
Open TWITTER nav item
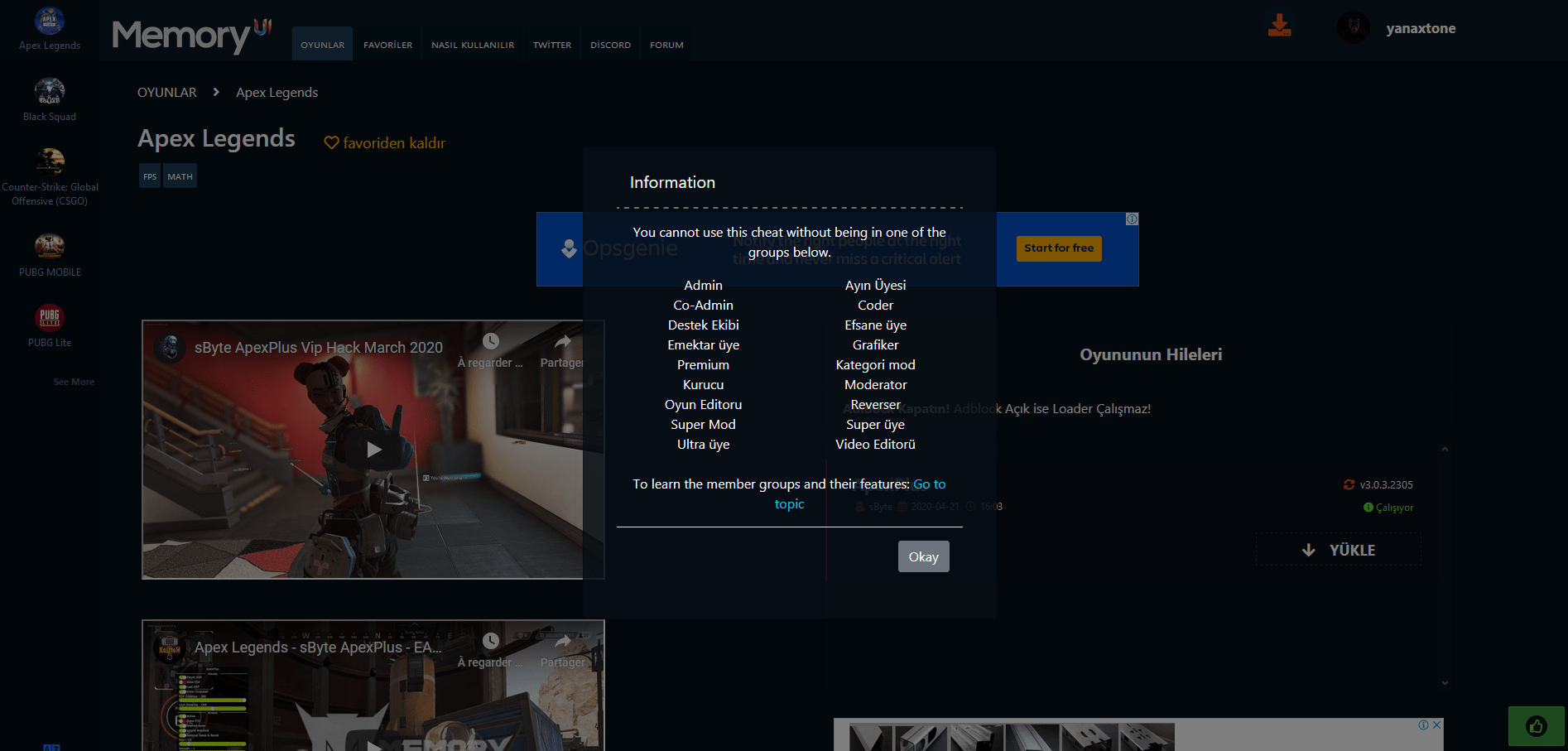(x=552, y=45)
